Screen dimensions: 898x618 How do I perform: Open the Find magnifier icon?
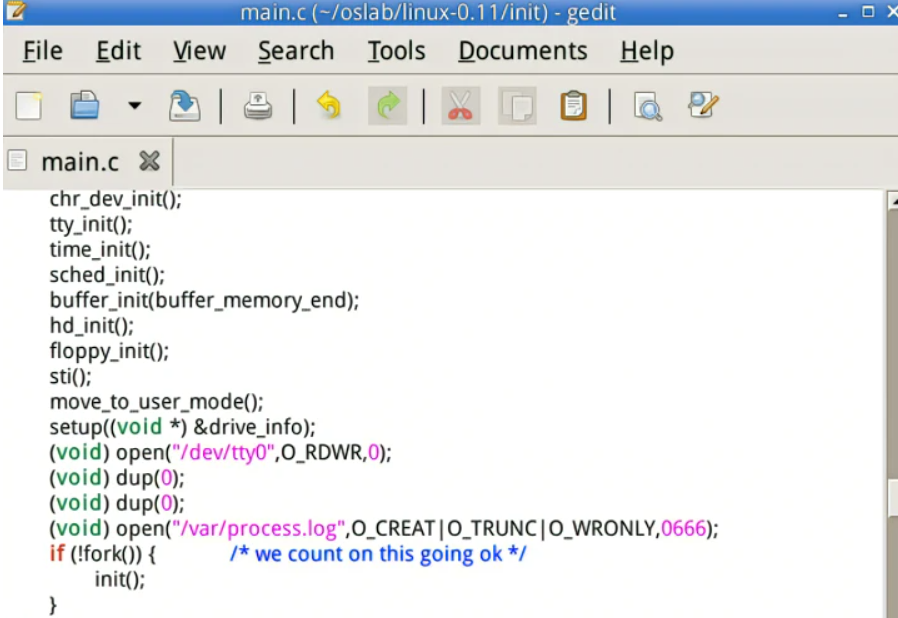pos(648,106)
